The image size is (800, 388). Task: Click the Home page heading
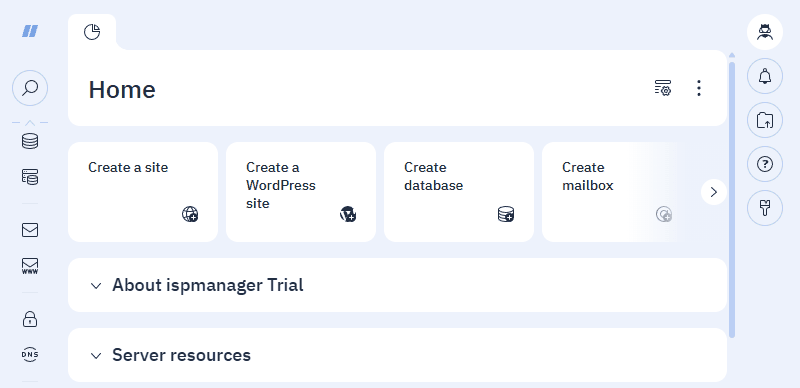click(x=122, y=89)
